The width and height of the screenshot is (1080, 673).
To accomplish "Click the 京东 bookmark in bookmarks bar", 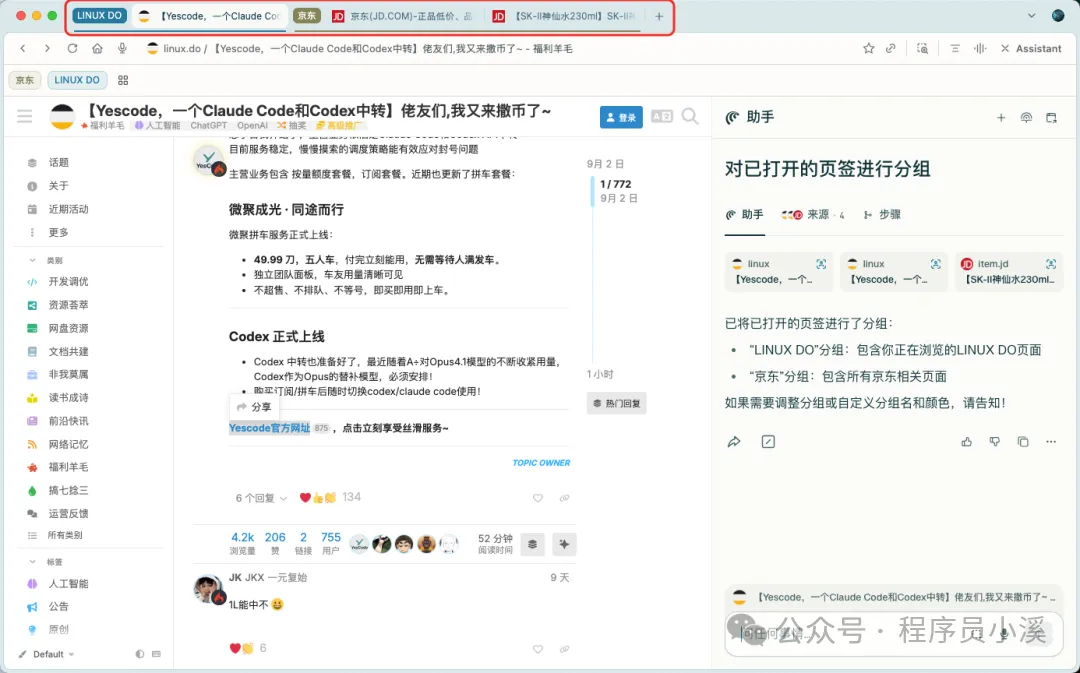I will [25, 80].
